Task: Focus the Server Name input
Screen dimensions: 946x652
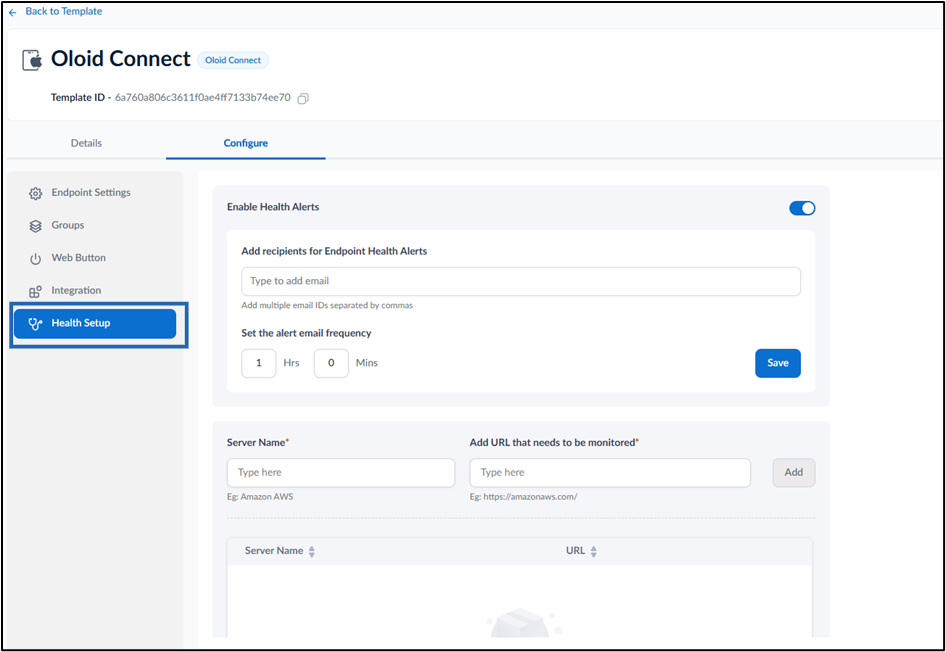Action: 341,473
